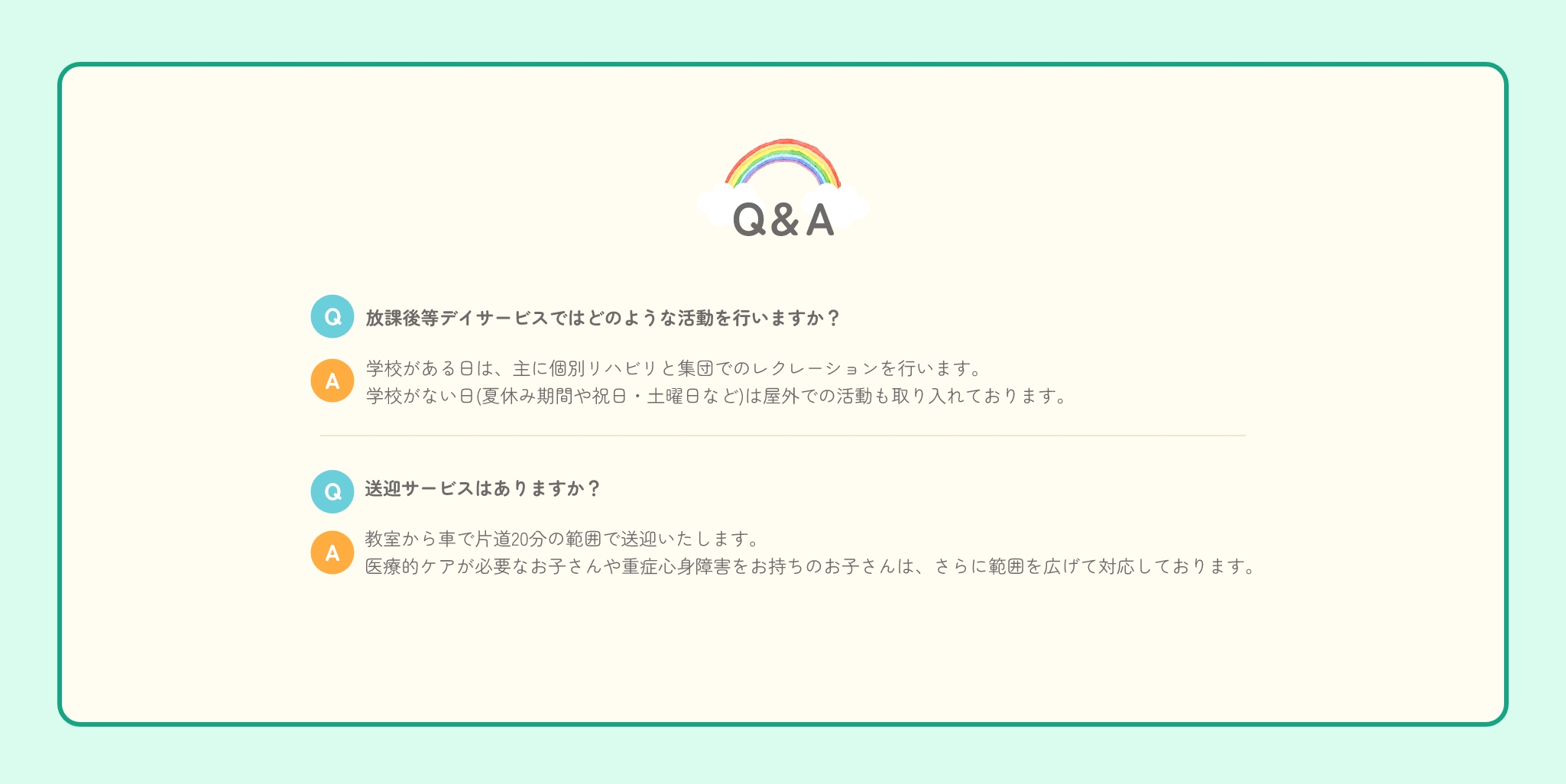Click the answer line starting 学校がない日
The width and height of the screenshot is (1566, 784).
pos(715,397)
